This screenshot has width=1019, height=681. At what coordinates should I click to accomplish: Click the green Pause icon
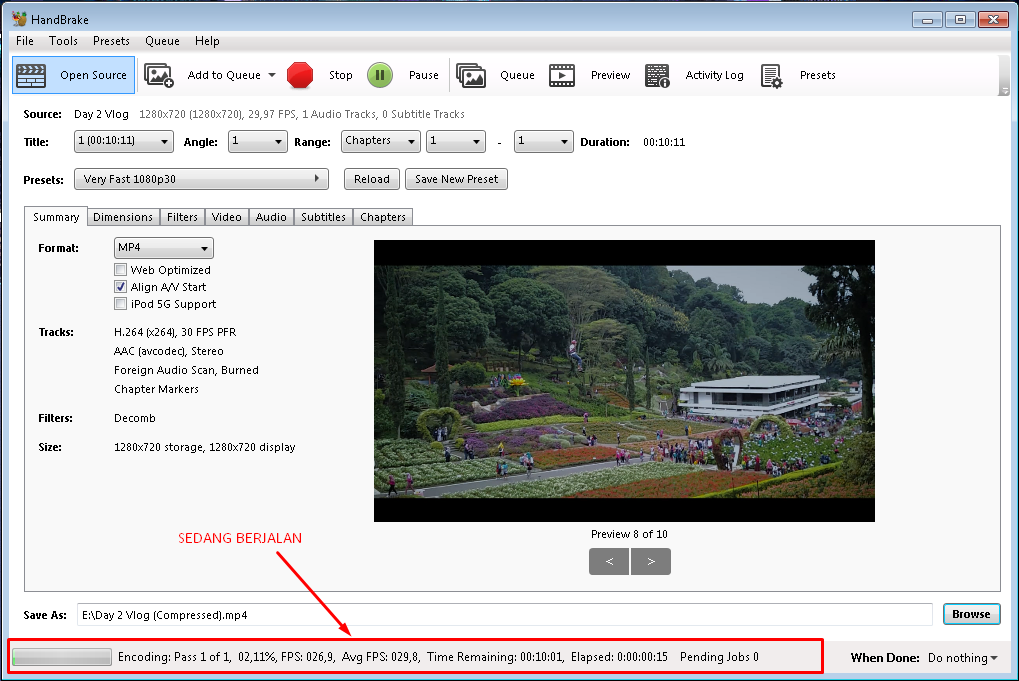(x=380, y=75)
